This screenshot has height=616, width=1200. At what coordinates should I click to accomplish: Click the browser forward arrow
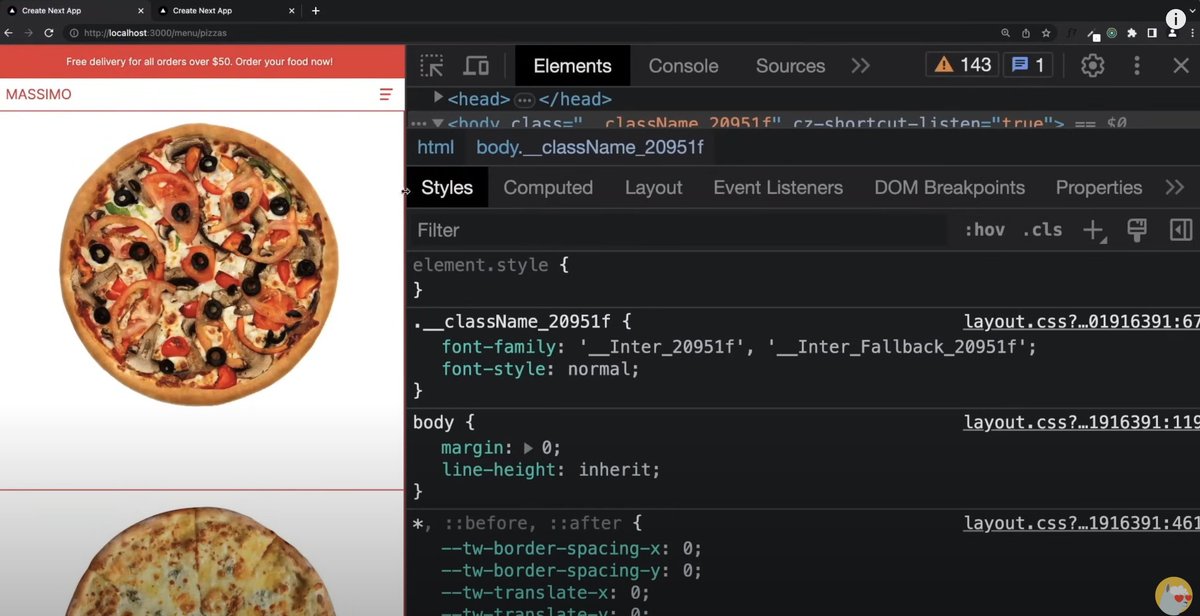(x=28, y=33)
